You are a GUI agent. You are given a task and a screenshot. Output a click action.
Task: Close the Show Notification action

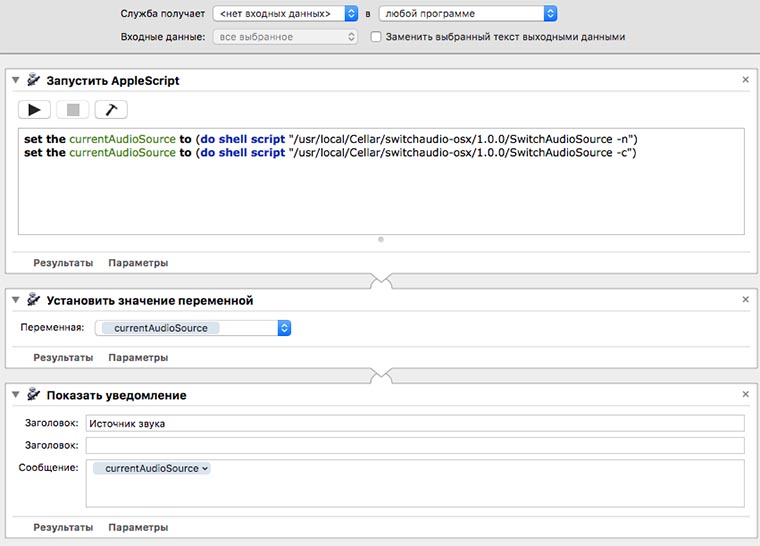745,394
